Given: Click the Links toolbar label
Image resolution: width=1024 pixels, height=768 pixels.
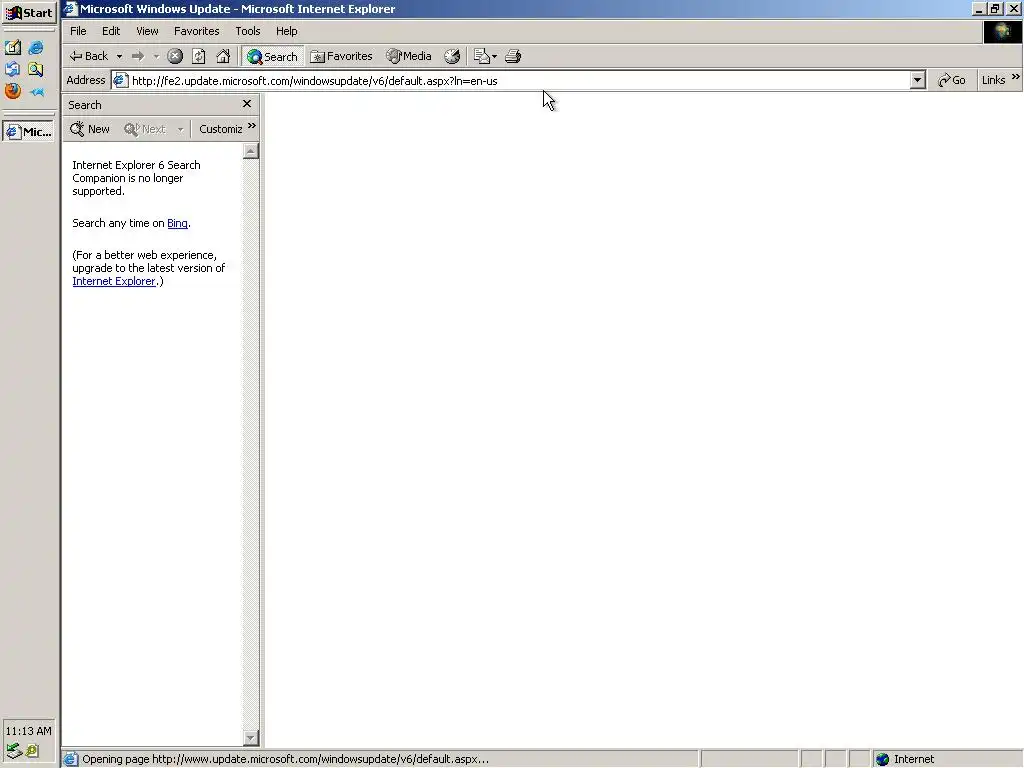Looking at the screenshot, I should click(993, 80).
